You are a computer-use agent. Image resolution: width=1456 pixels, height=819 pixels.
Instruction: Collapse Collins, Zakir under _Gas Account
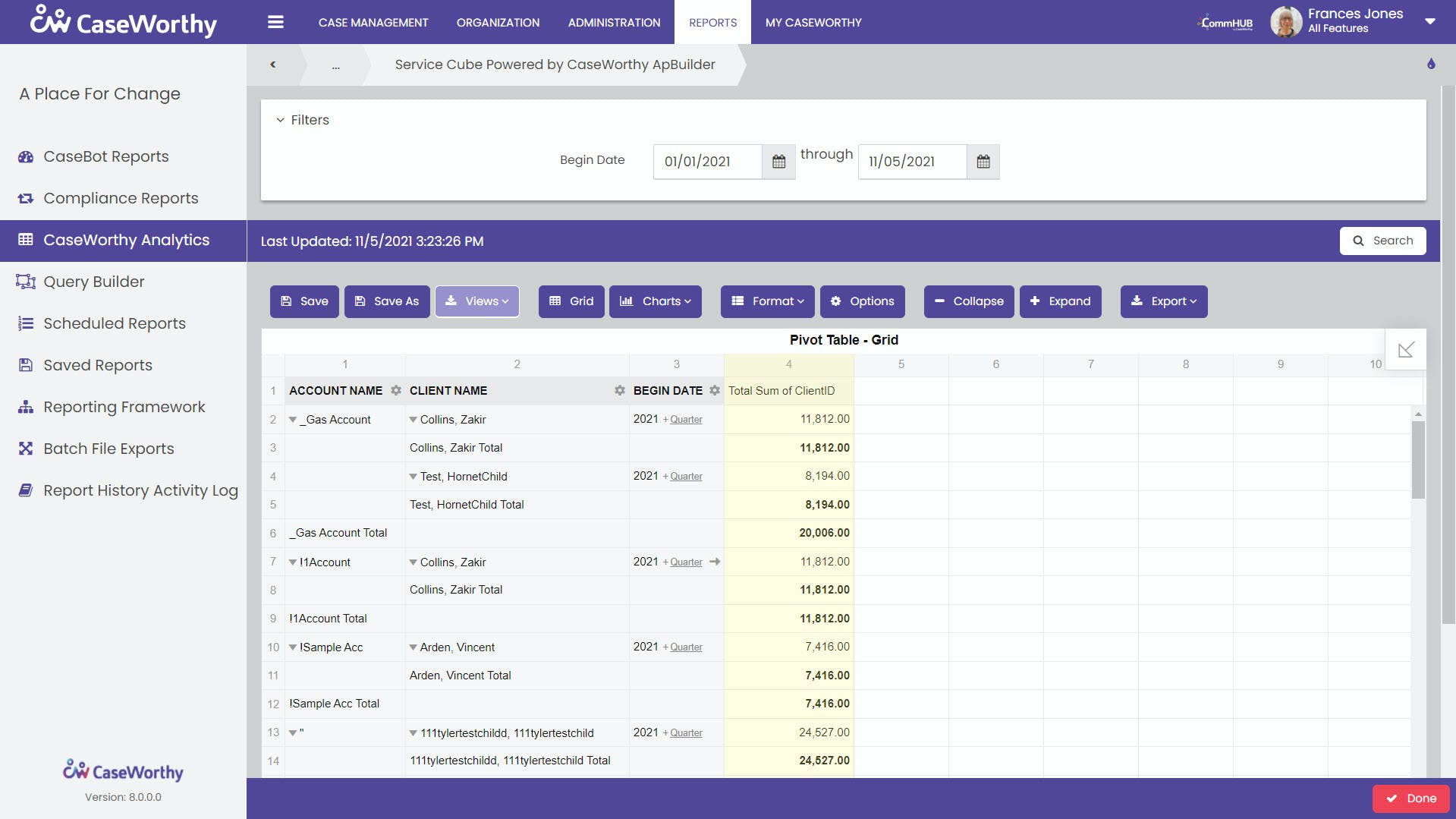(413, 420)
